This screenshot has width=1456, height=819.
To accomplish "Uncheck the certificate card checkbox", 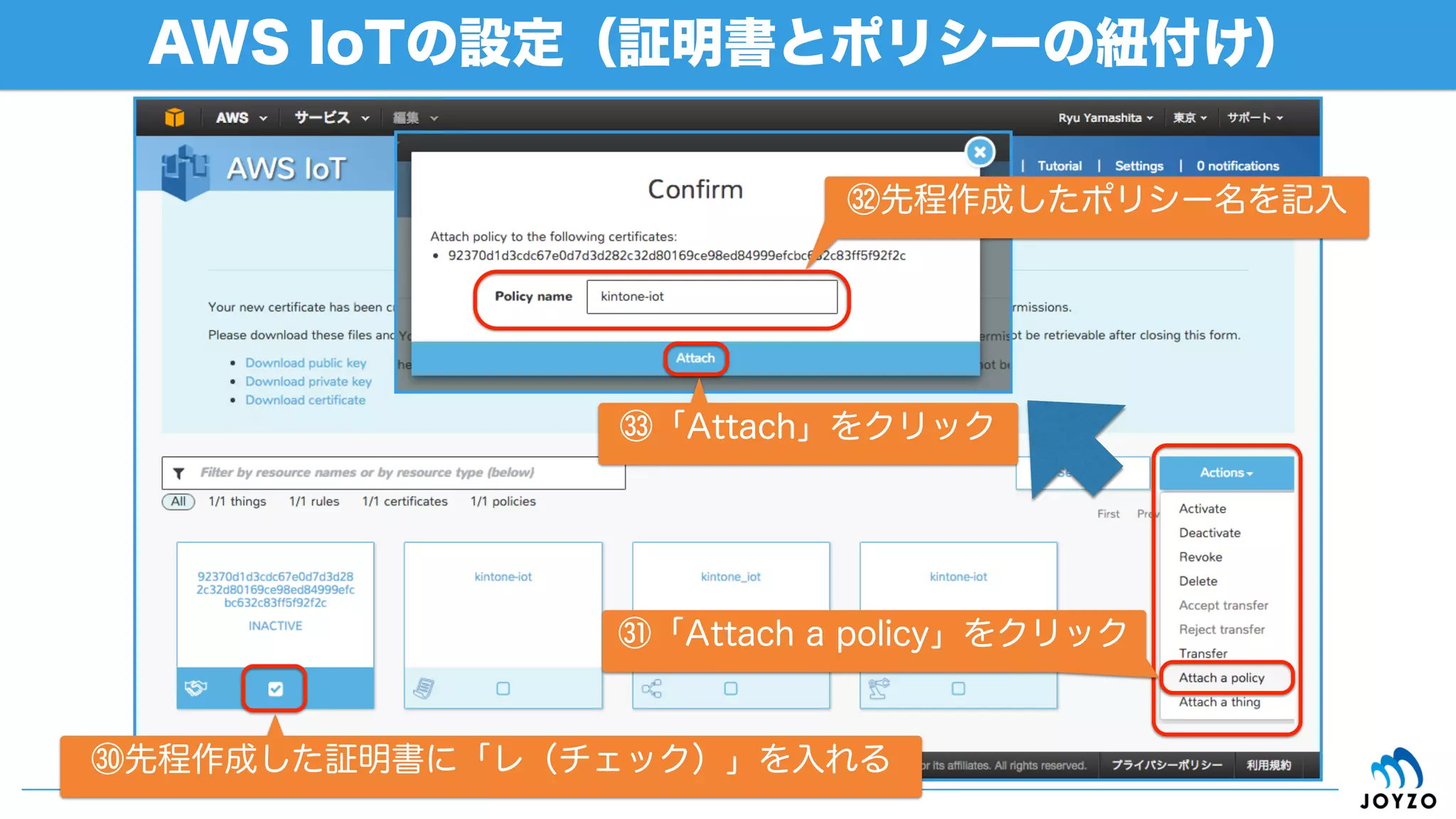I will tap(275, 688).
